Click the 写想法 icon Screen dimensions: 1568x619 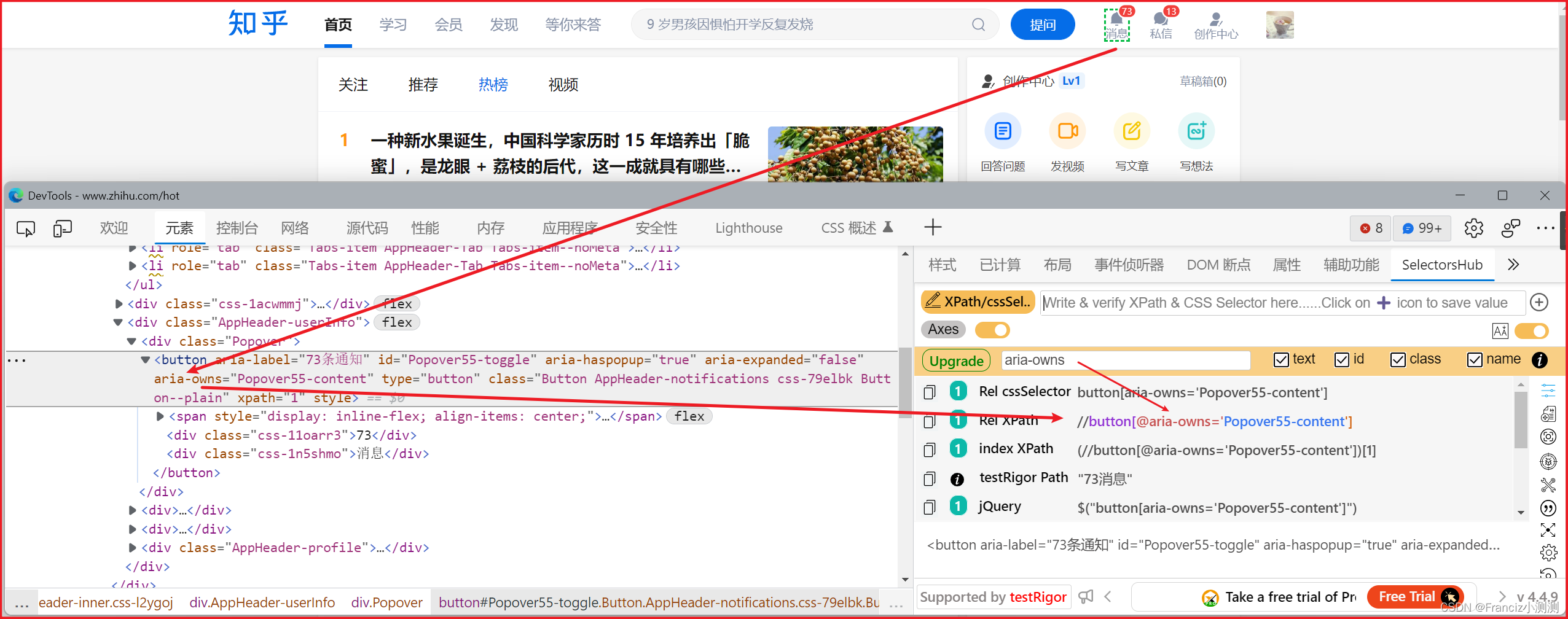[x=1196, y=131]
